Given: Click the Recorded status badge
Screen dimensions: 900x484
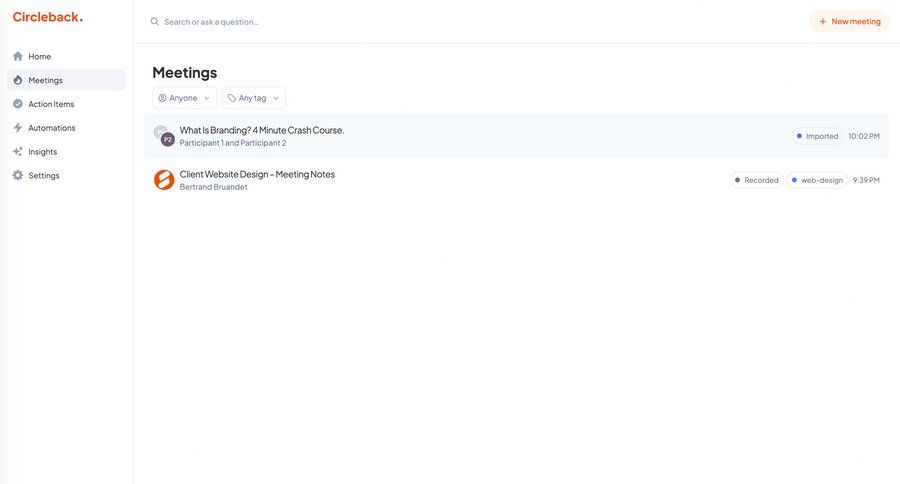Looking at the screenshot, I should coord(756,180).
